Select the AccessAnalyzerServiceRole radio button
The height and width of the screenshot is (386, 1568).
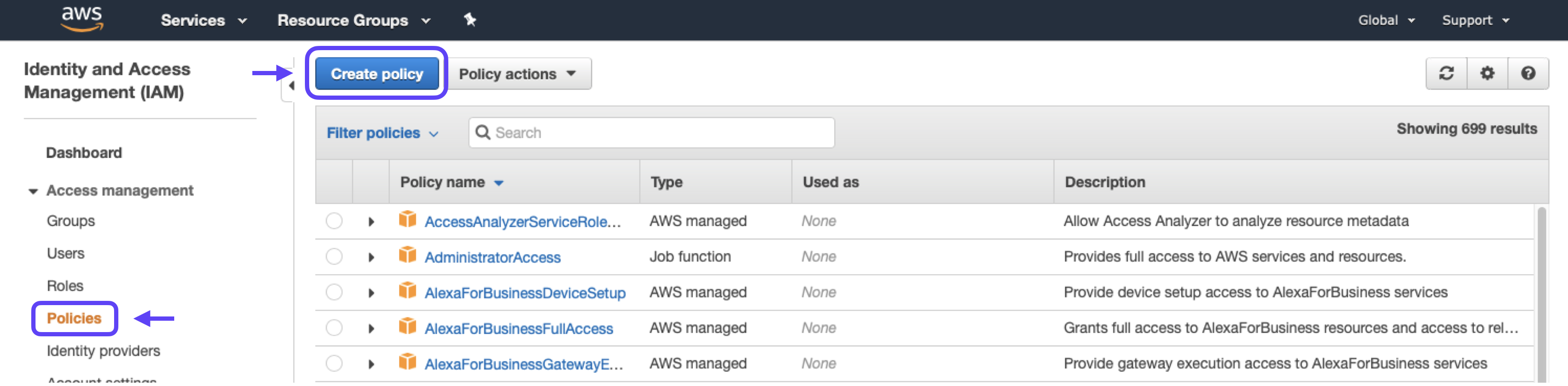(x=334, y=220)
